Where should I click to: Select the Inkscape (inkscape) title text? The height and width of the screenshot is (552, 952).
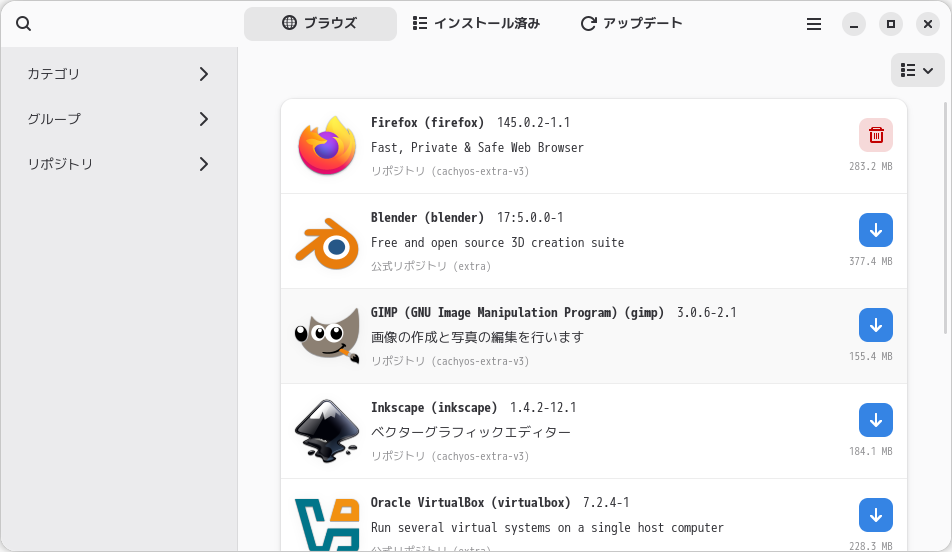pos(434,407)
